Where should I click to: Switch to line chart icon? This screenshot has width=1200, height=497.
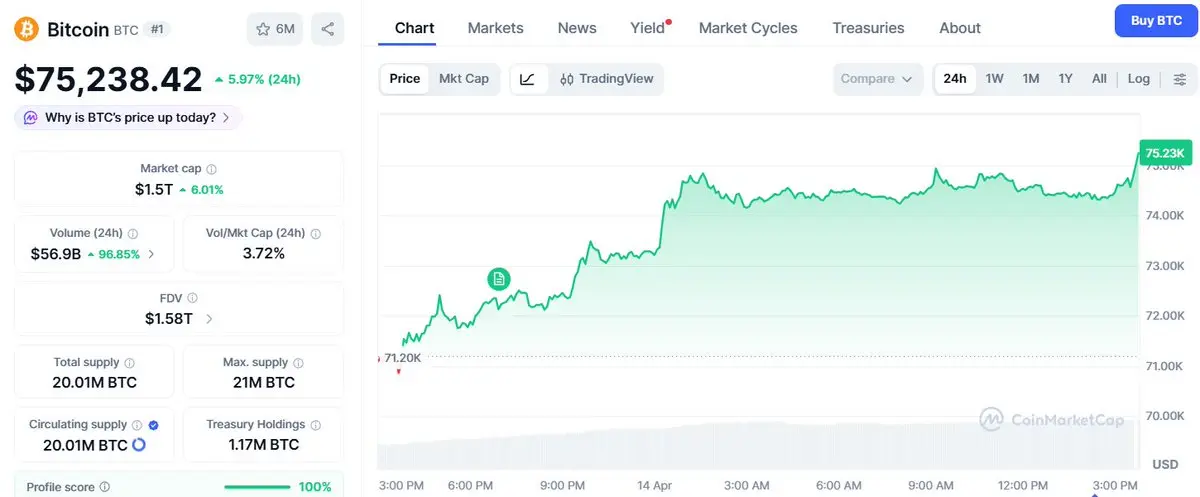pyautogui.click(x=528, y=79)
